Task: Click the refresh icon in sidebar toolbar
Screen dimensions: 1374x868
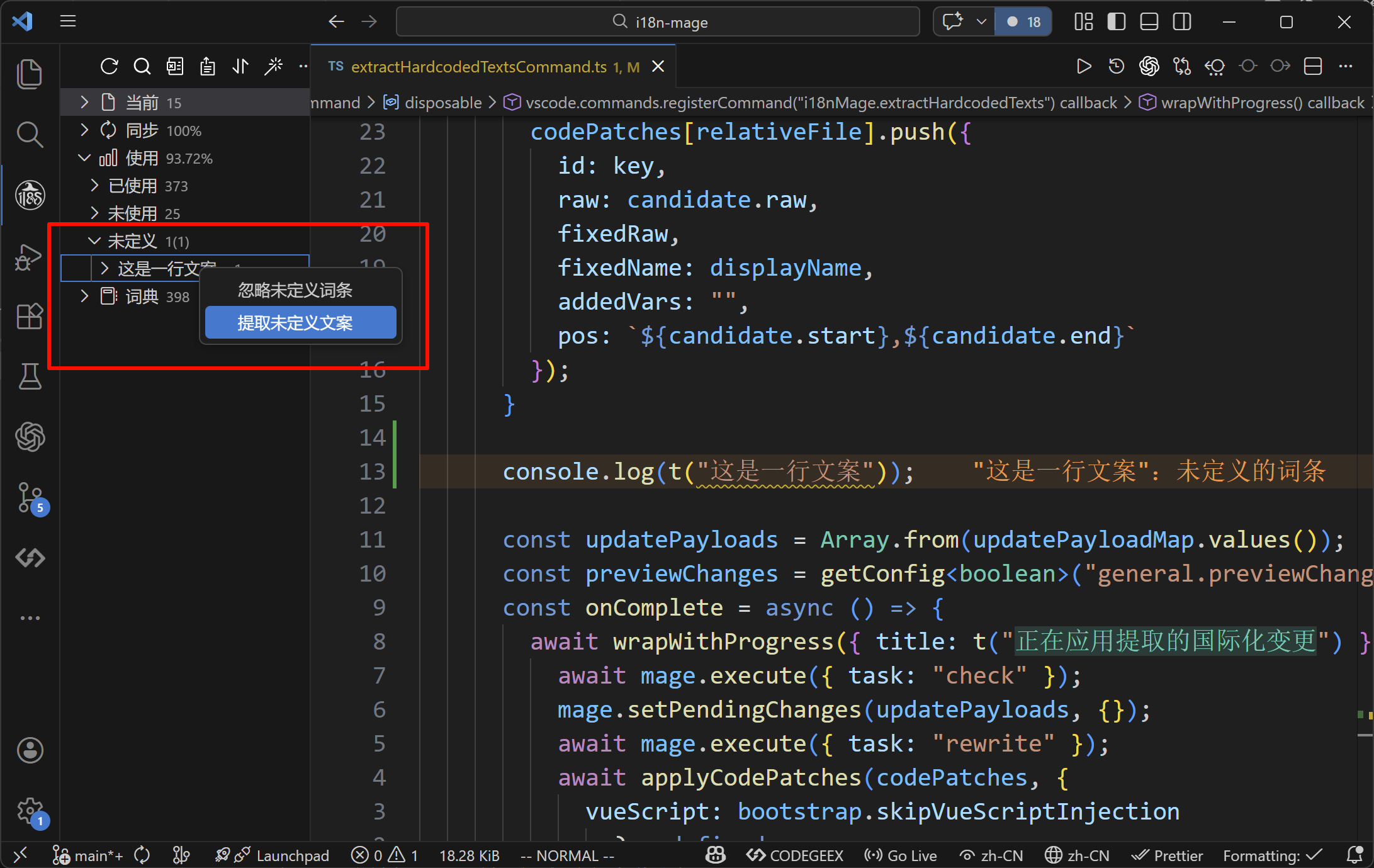Action: (109, 66)
